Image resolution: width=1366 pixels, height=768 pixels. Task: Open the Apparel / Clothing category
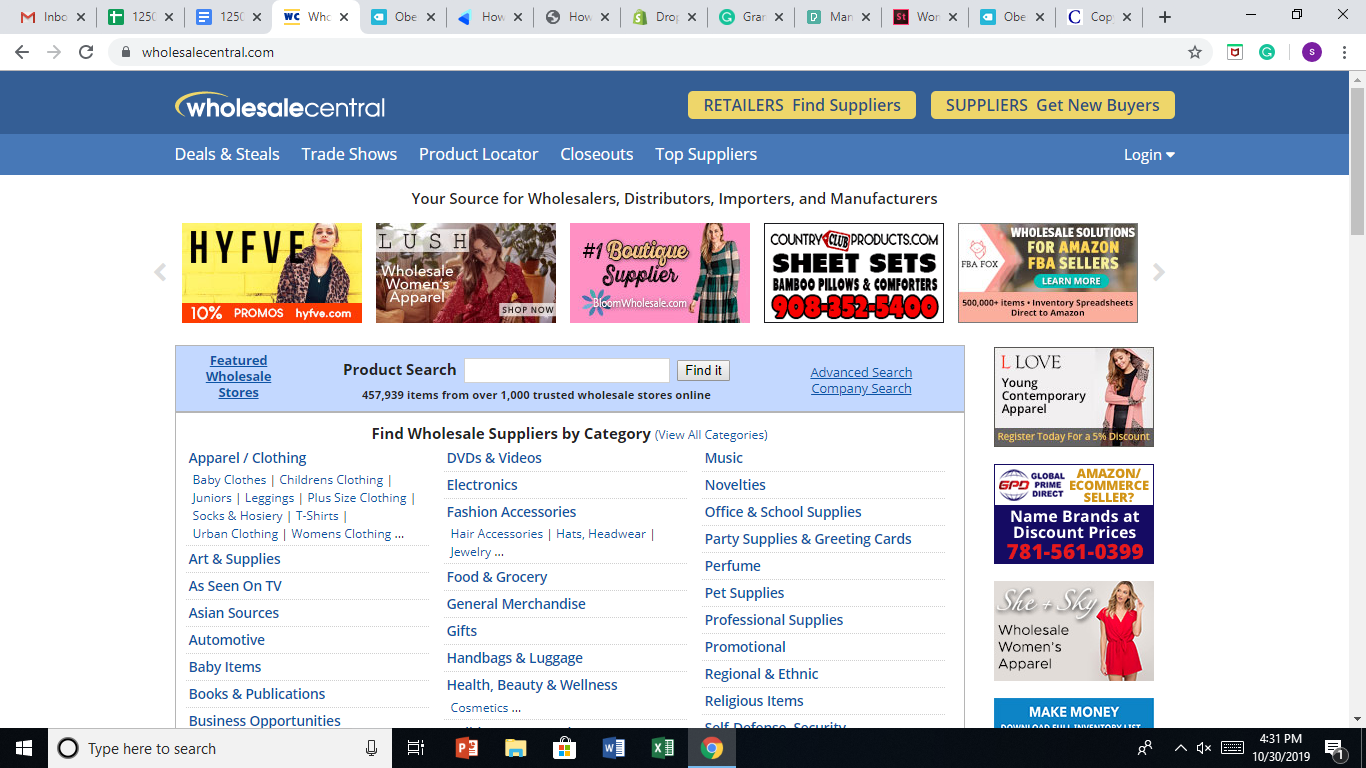pyautogui.click(x=247, y=458)
